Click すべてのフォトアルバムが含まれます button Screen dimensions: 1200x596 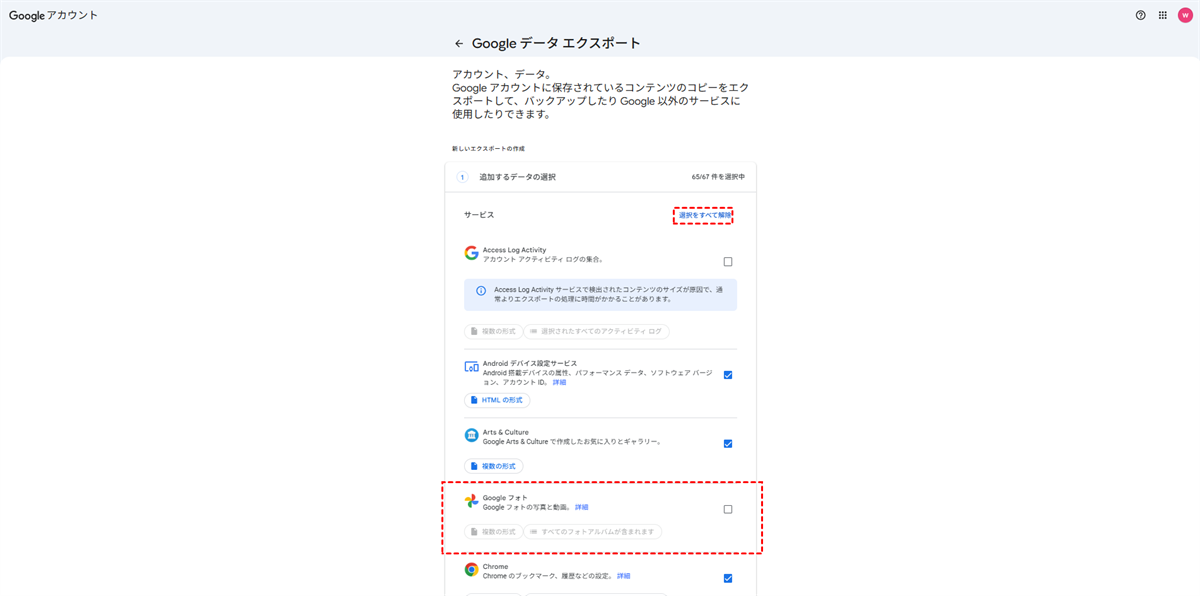pyautogui.click(x=593, y=532)
